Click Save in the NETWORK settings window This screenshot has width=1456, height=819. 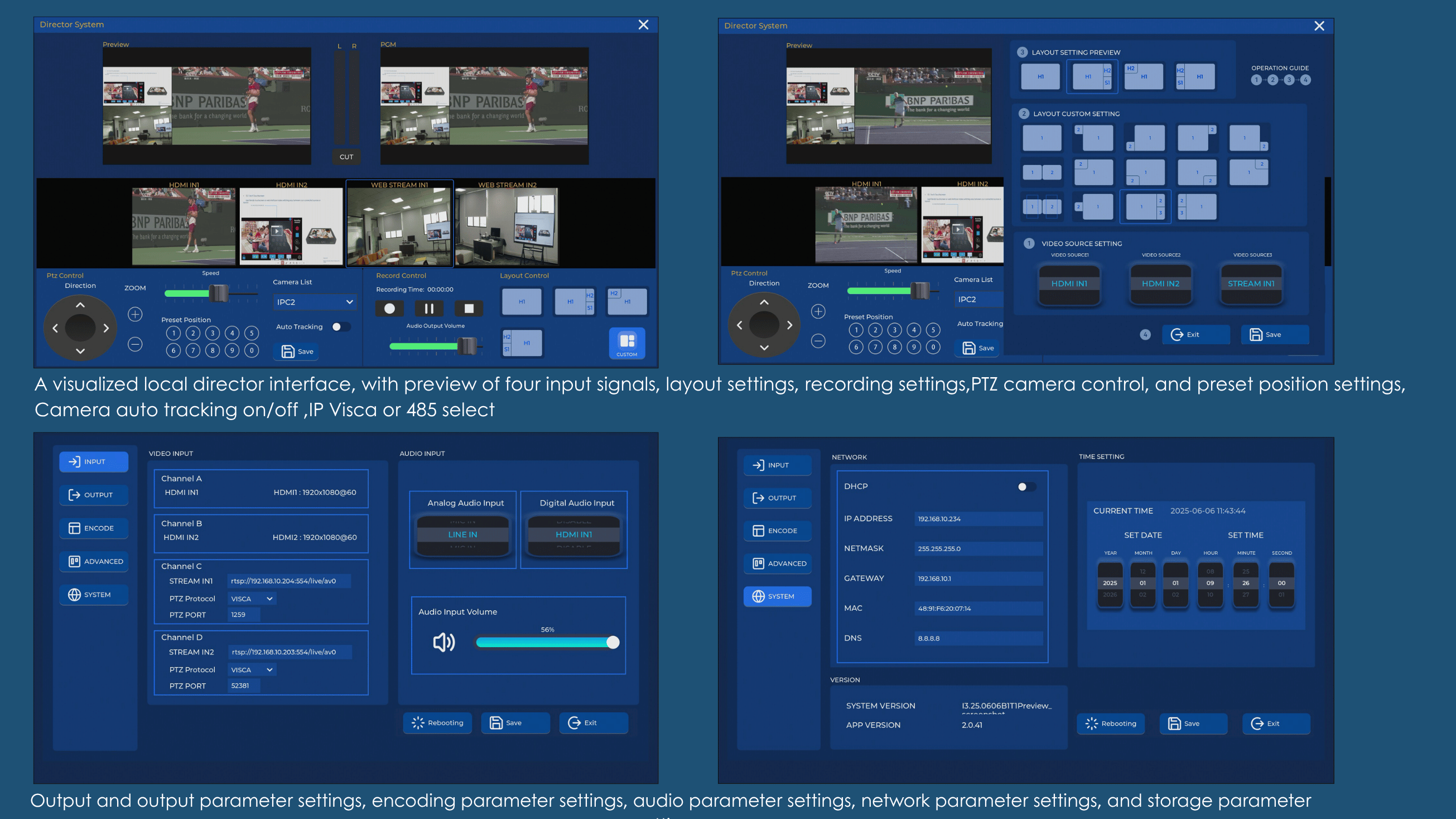point(1194,724)
